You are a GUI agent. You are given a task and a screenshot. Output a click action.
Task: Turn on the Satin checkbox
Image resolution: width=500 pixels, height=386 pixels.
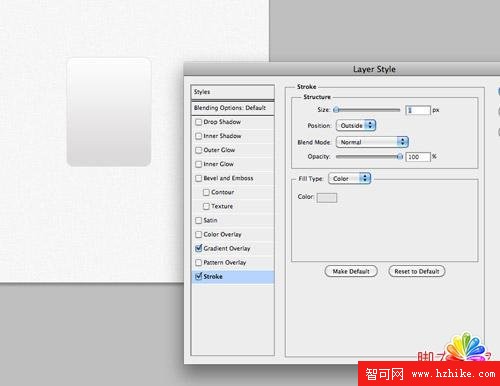pyautogui.click(x=198, y=220)
